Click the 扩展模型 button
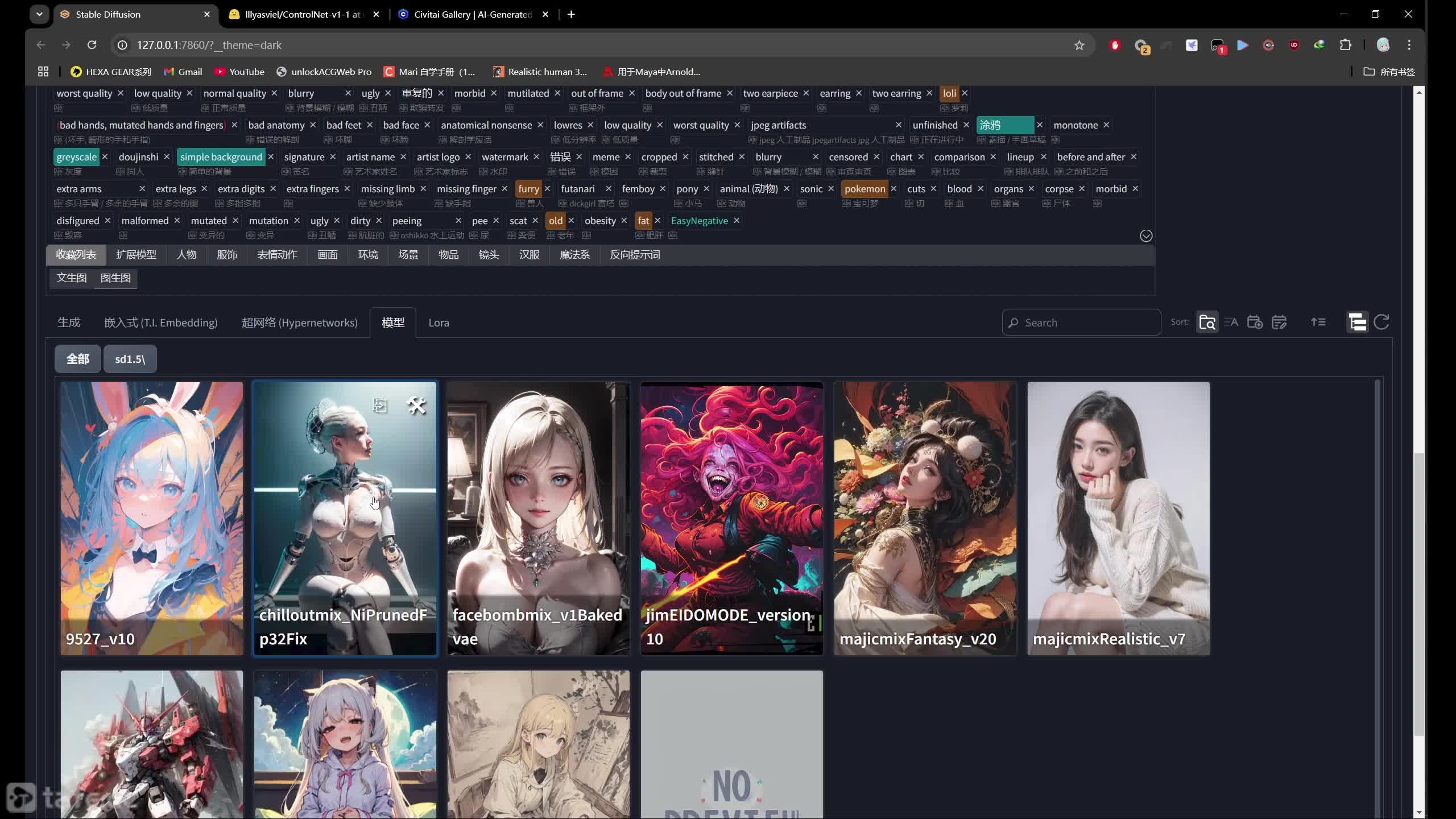Image resolution: width=1456 pixels, height=819 pixels. pos(136,255)
